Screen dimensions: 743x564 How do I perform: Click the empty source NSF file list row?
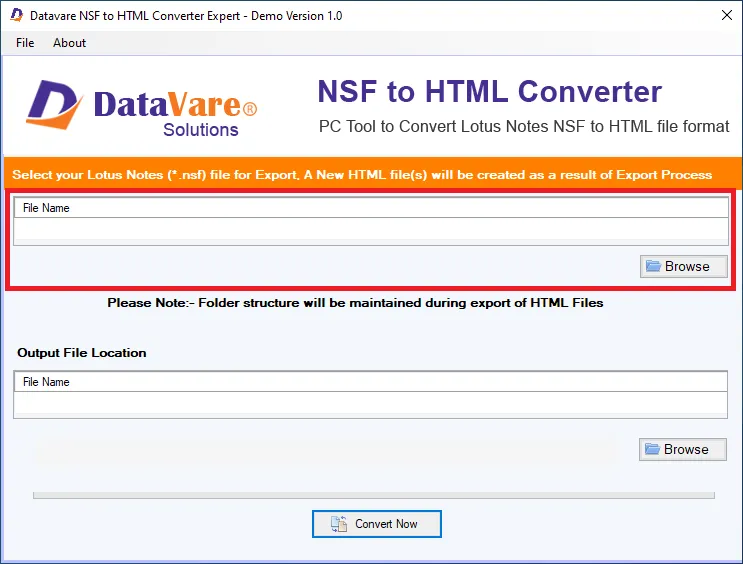pos(371,229)
